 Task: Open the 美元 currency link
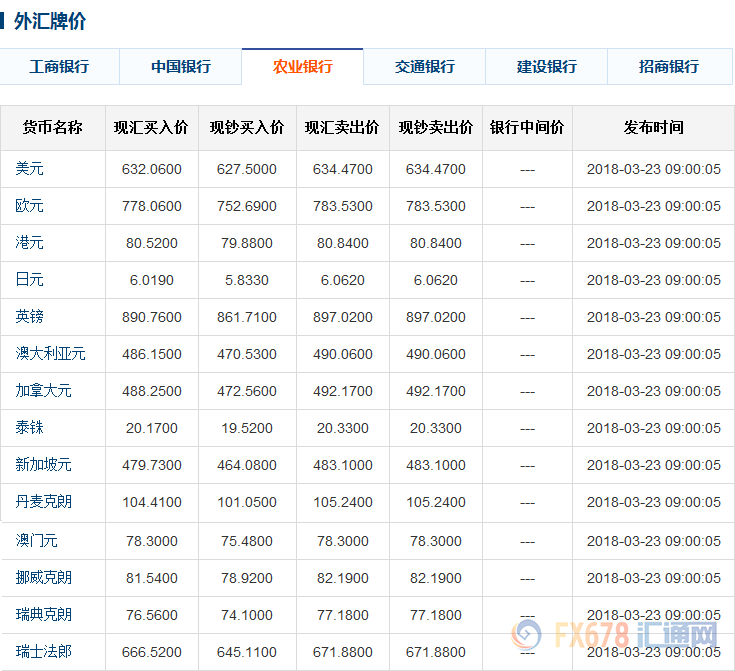click(x=30, y=168)
